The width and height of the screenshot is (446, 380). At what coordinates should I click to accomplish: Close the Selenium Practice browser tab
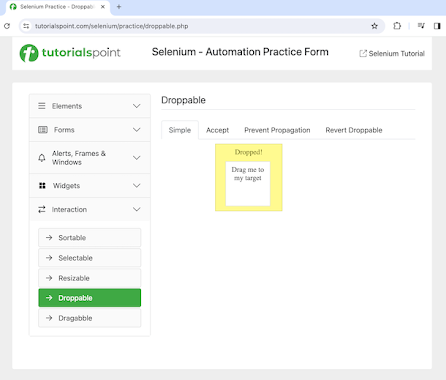pos(103,7)
